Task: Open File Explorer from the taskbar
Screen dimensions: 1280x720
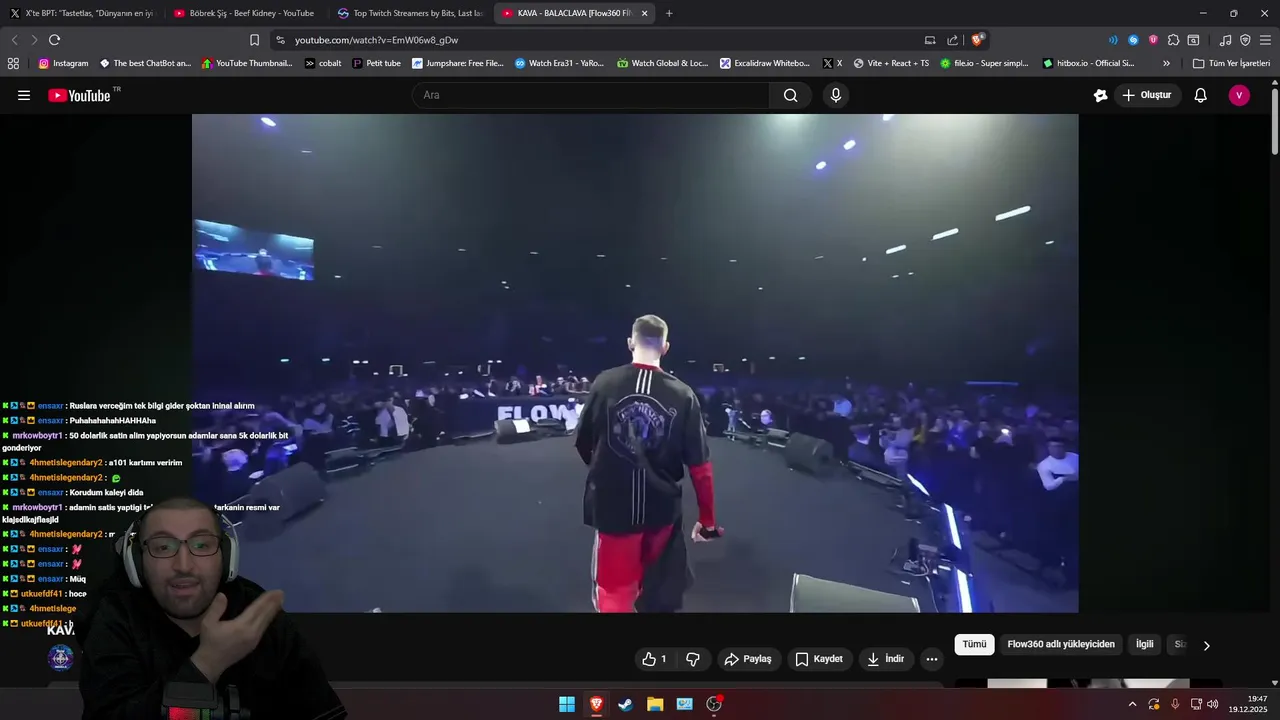Action: click(655, 704)
